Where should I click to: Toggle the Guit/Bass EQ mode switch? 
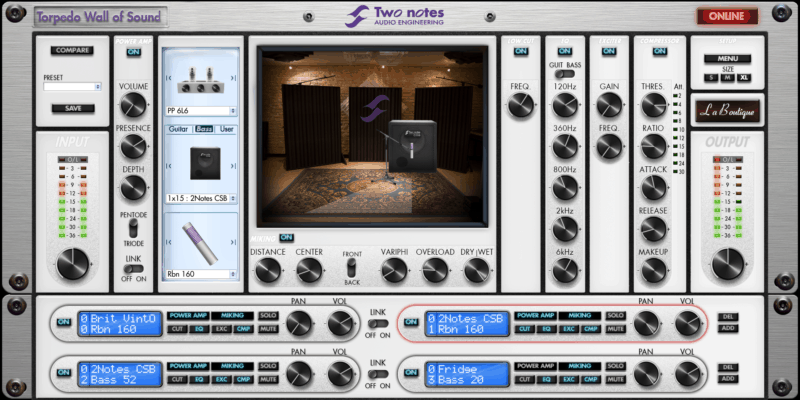click(565, 73)
